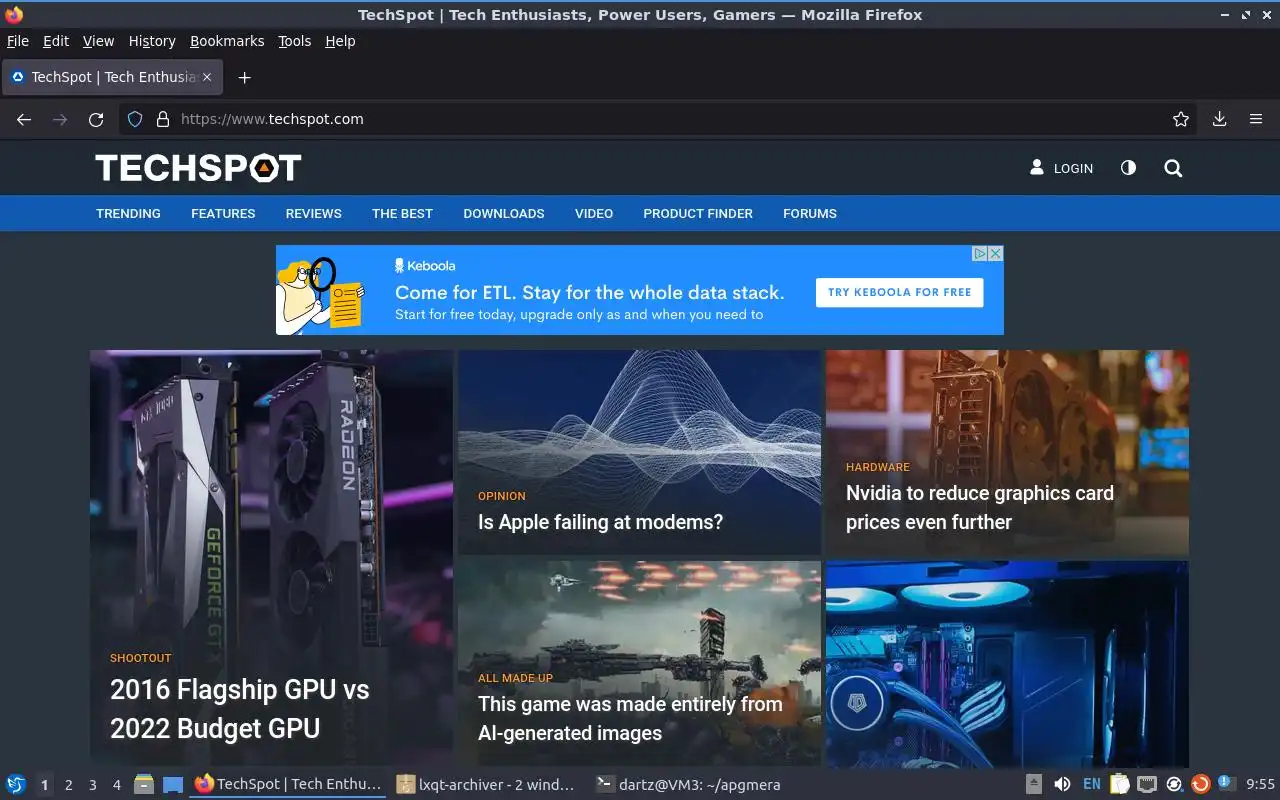Select the TechSpot browser tab
Image resolution: width=1280 pixels, height=800 pixels.
point(110,77)
